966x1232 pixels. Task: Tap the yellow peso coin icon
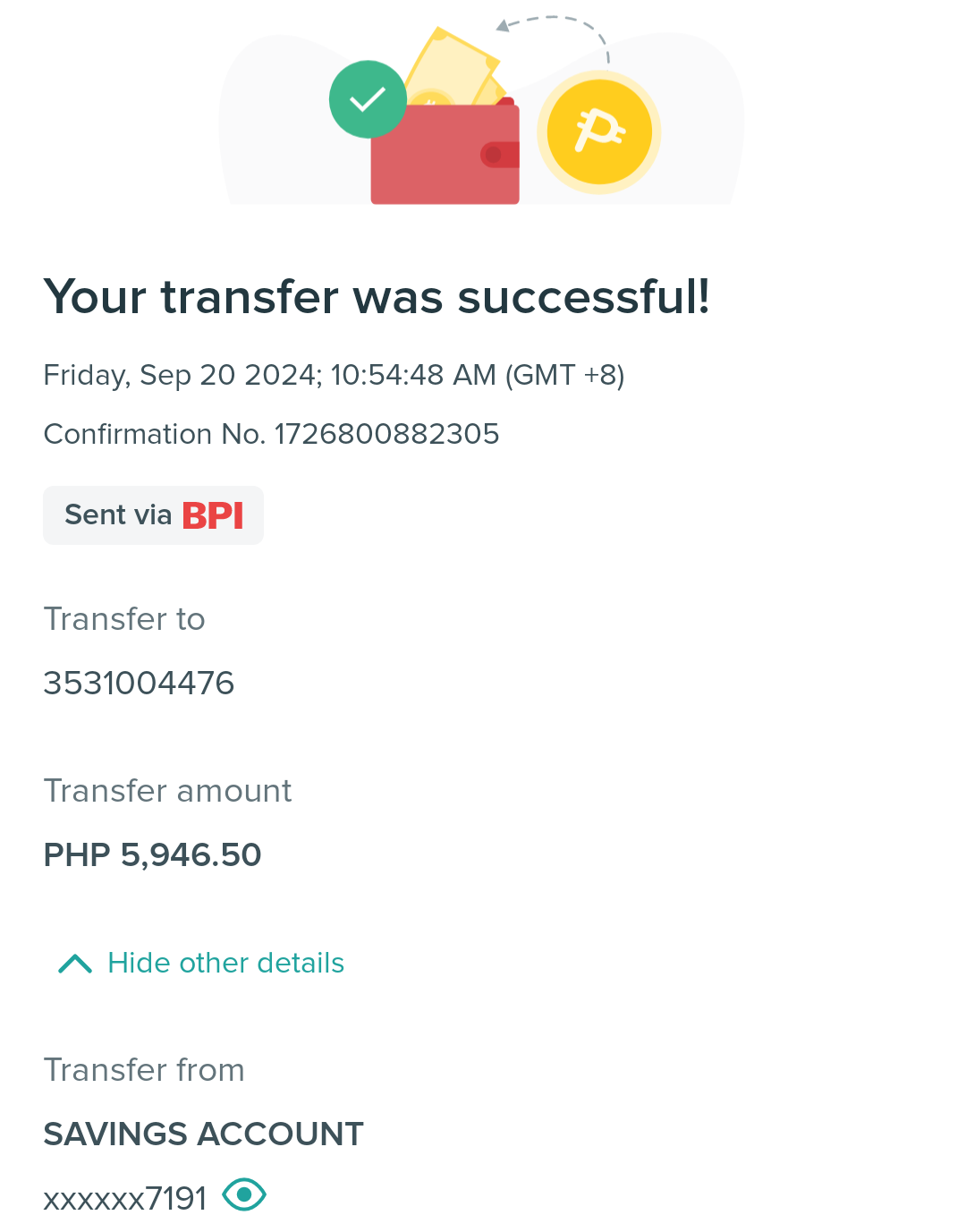click(599, 132)
